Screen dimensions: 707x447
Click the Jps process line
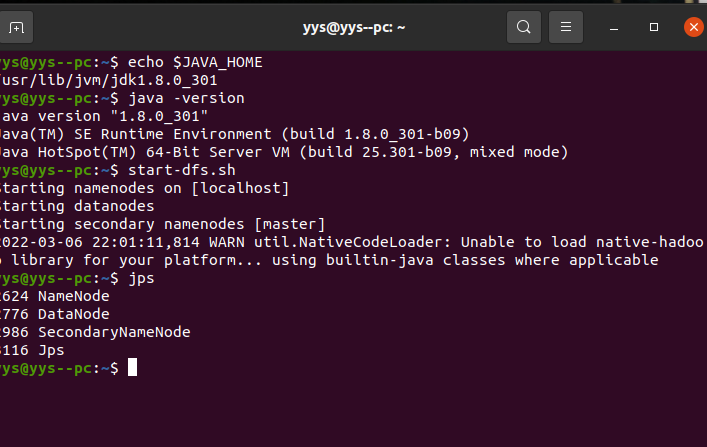32,350
